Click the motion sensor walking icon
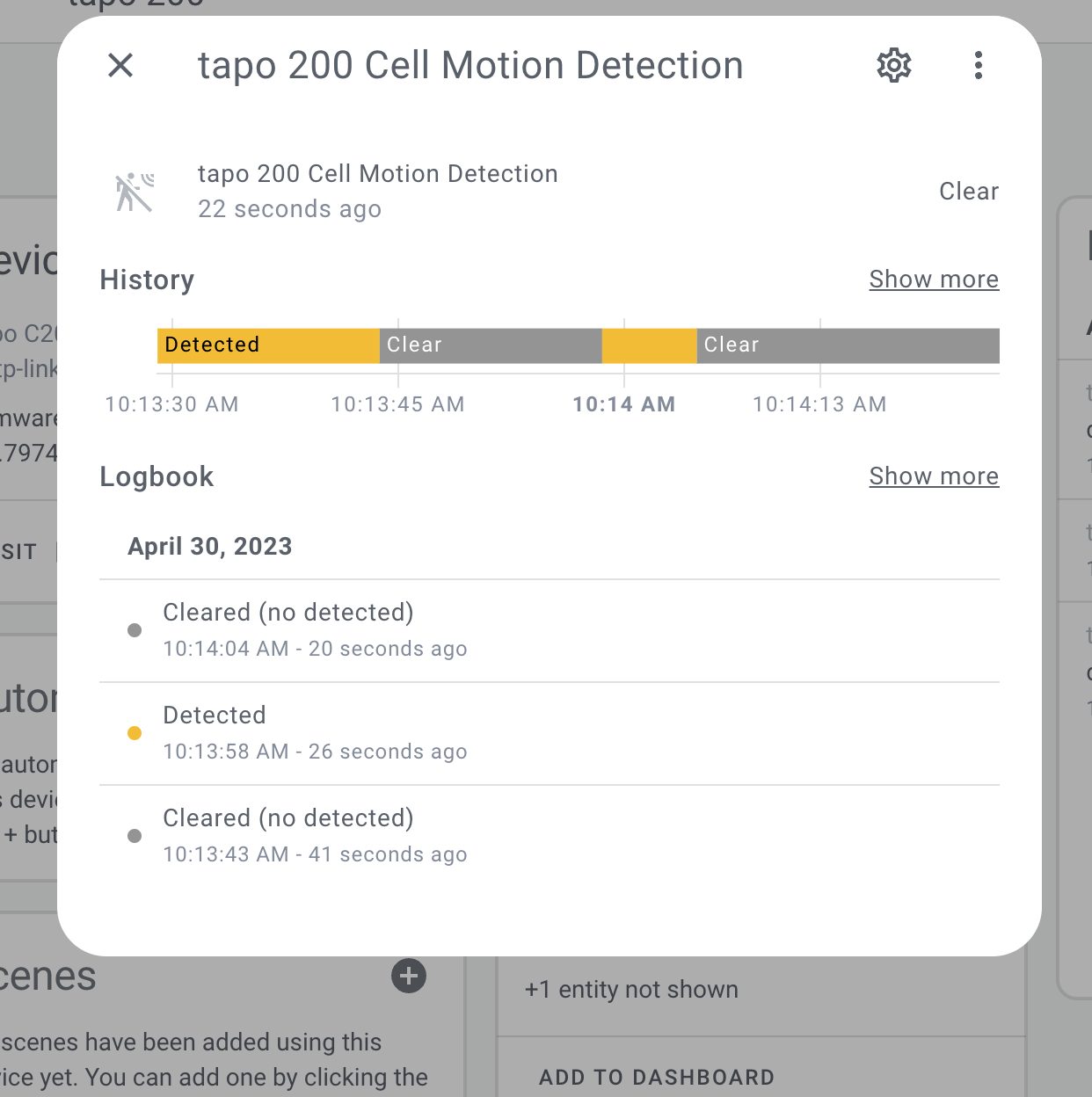The height and width of the screenshot is (1097, 1092). pos(135,192)
